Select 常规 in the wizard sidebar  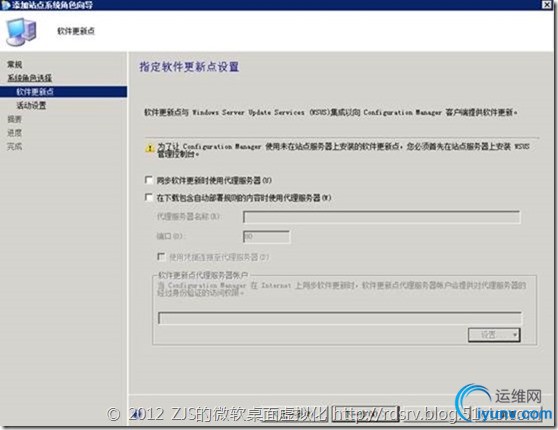pos(15,64)
